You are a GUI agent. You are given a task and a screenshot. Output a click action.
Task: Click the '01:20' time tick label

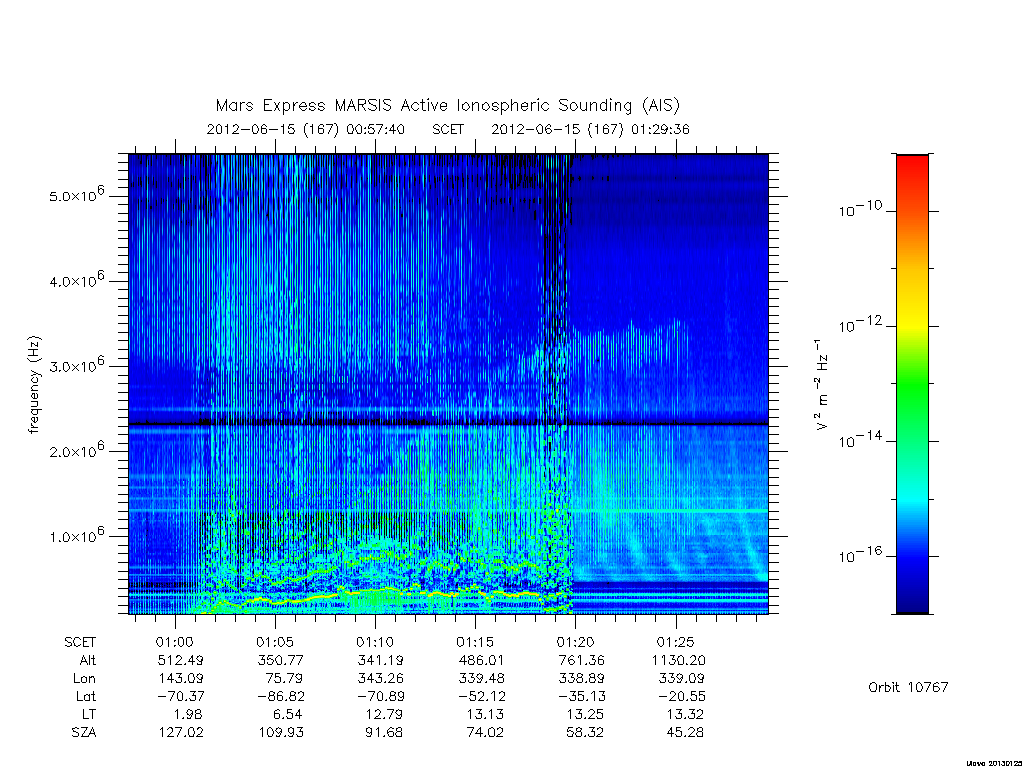point(575,642)
